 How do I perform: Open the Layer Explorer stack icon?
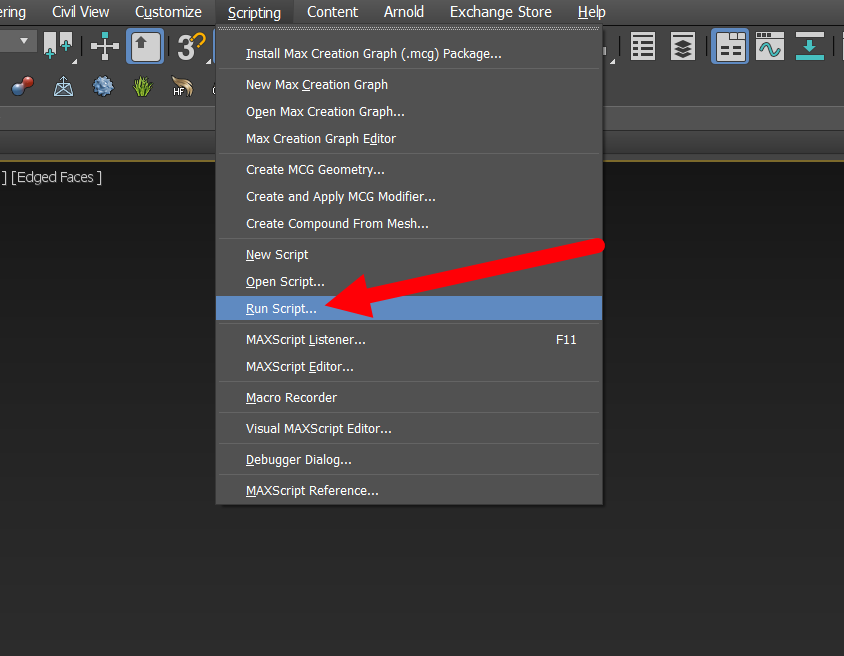click(x=683, y=46)
